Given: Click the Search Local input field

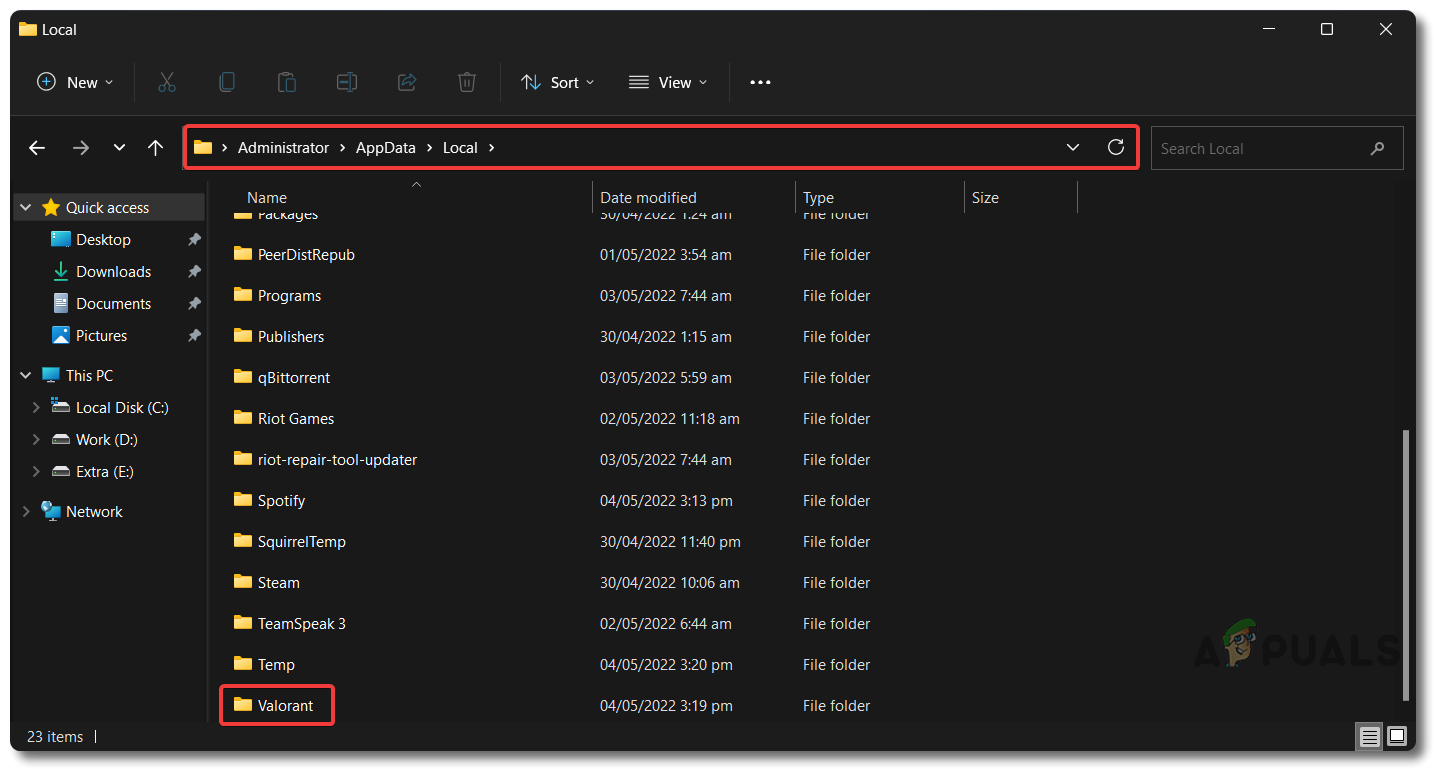Looking at the screenshot, I should point(1260,148).
